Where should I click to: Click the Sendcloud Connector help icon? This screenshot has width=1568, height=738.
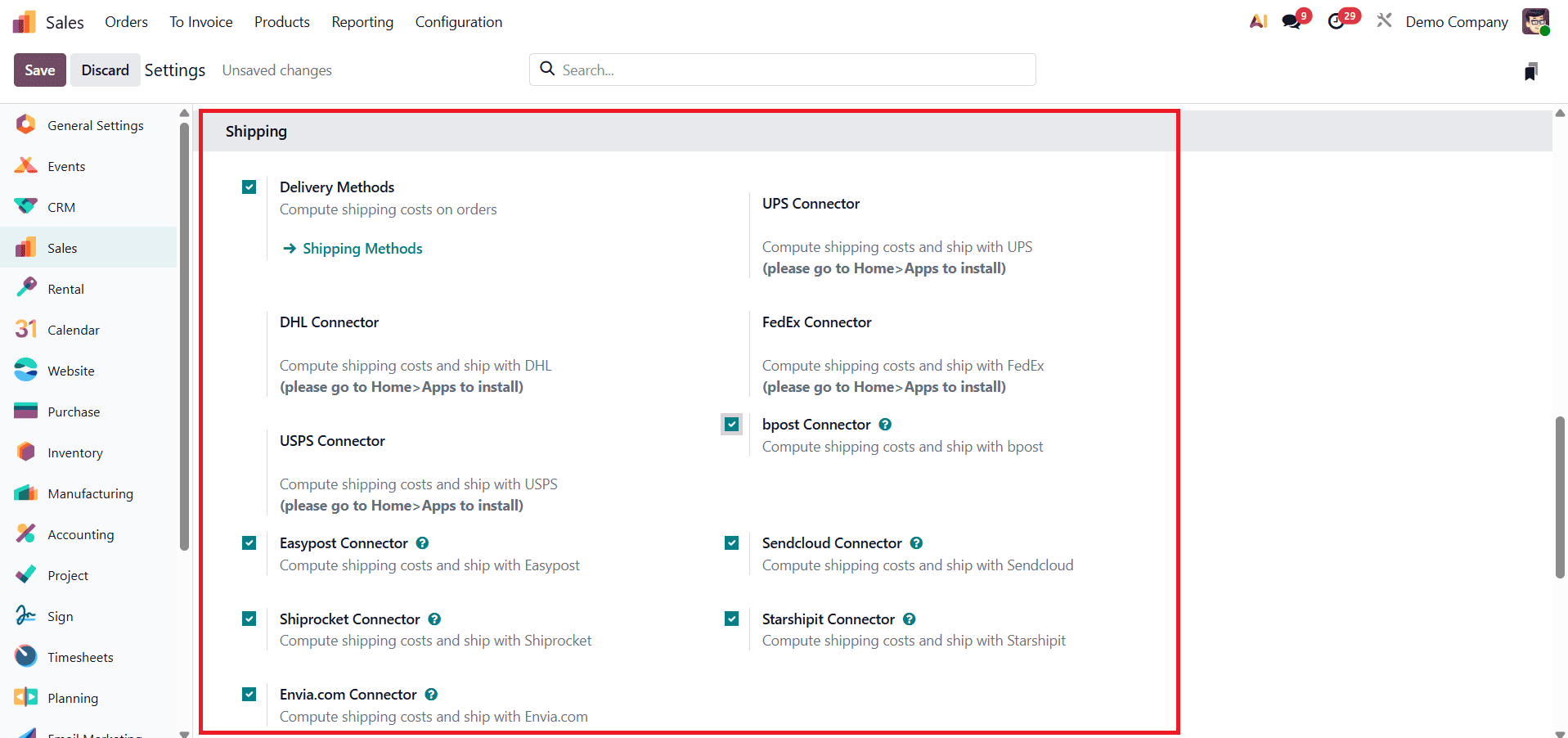pyautogui.click(x=916, y=543)
